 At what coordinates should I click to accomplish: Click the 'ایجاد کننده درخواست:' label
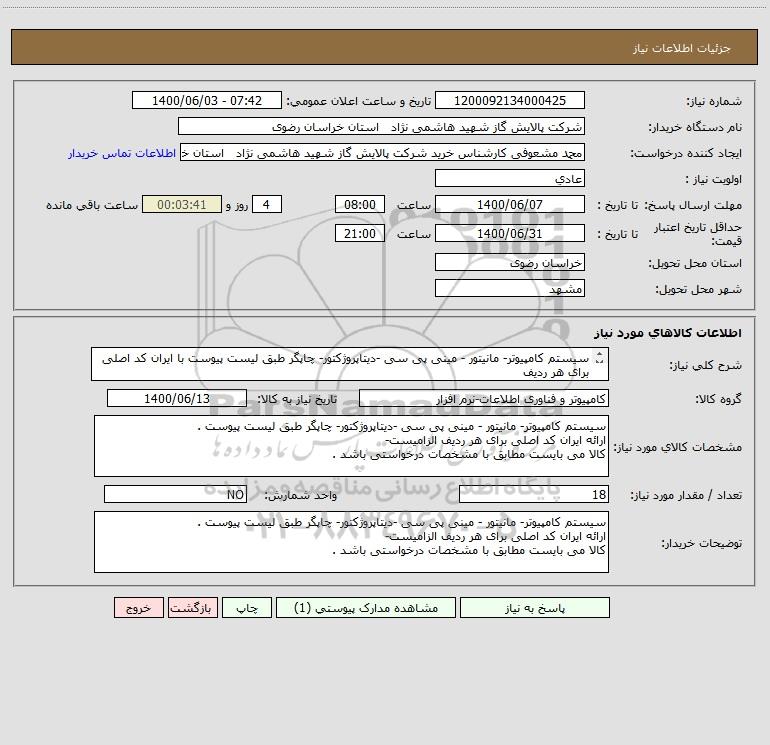686,153
